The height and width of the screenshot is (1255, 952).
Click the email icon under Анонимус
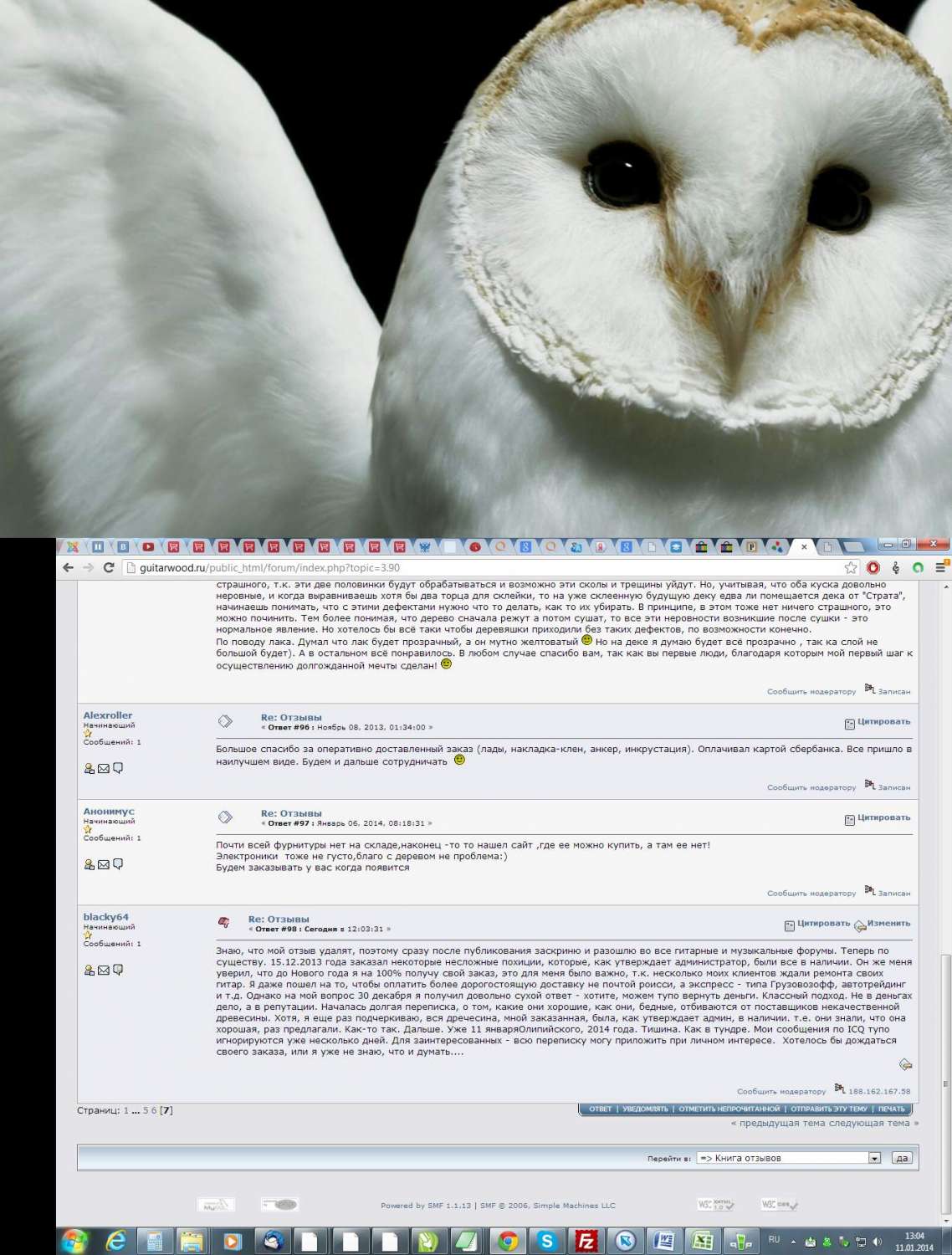(x=104, y=864)
